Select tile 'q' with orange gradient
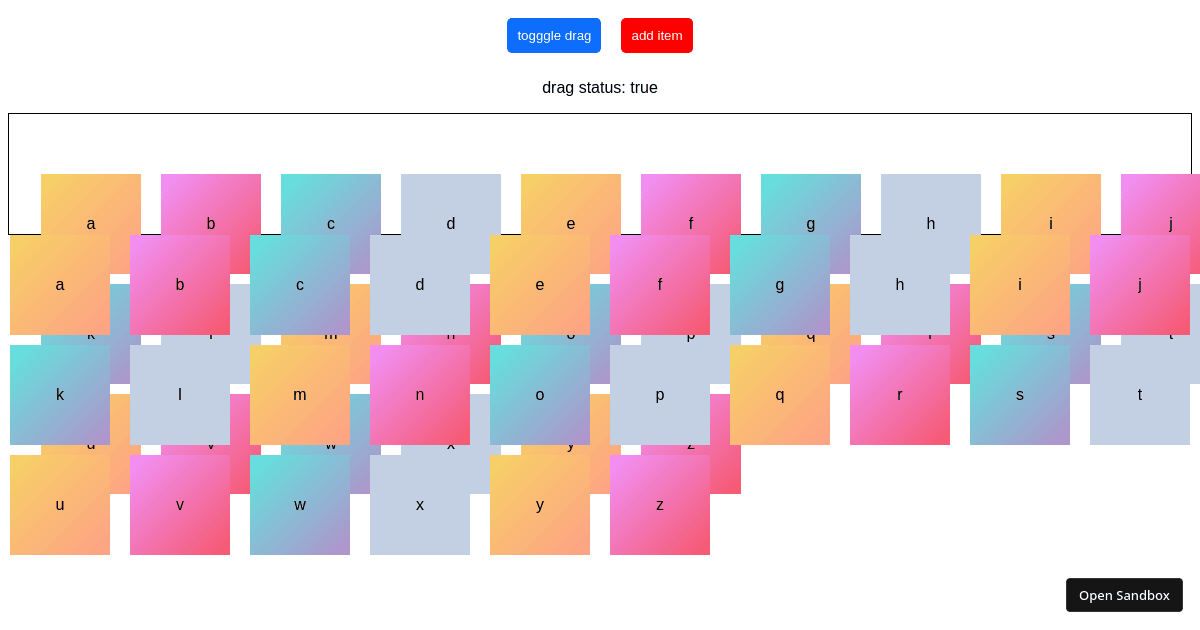This screenshot has width=1200, height=630. tap(779, 395)
